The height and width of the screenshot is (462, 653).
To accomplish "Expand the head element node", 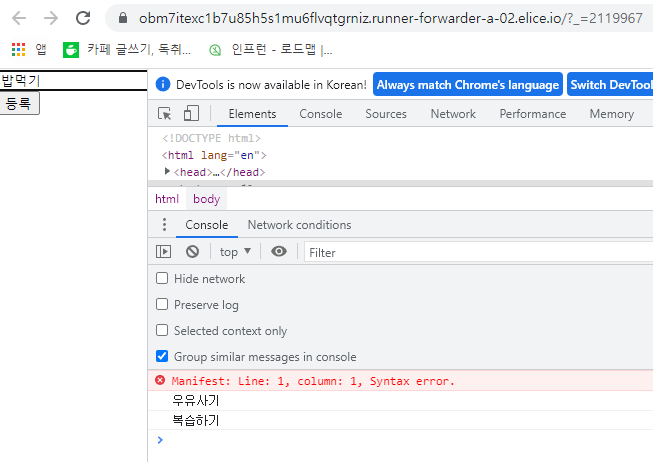I will pyautogui.click(x=167, y=171).
